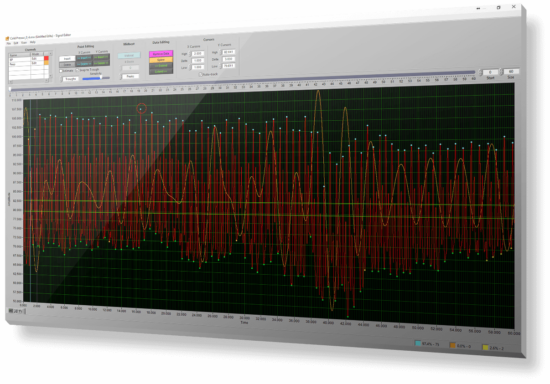Click the red channel color swatch

[x=46, y=58]
